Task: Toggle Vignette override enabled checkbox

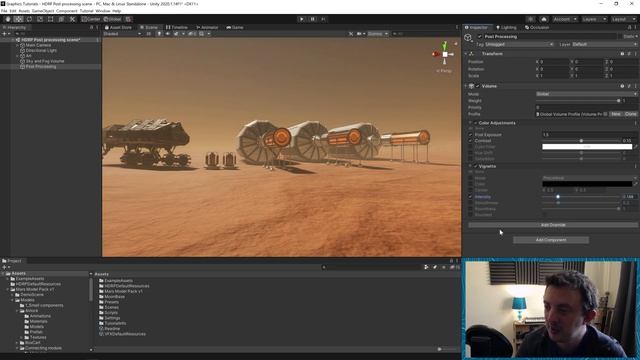Action: point(476,167)
